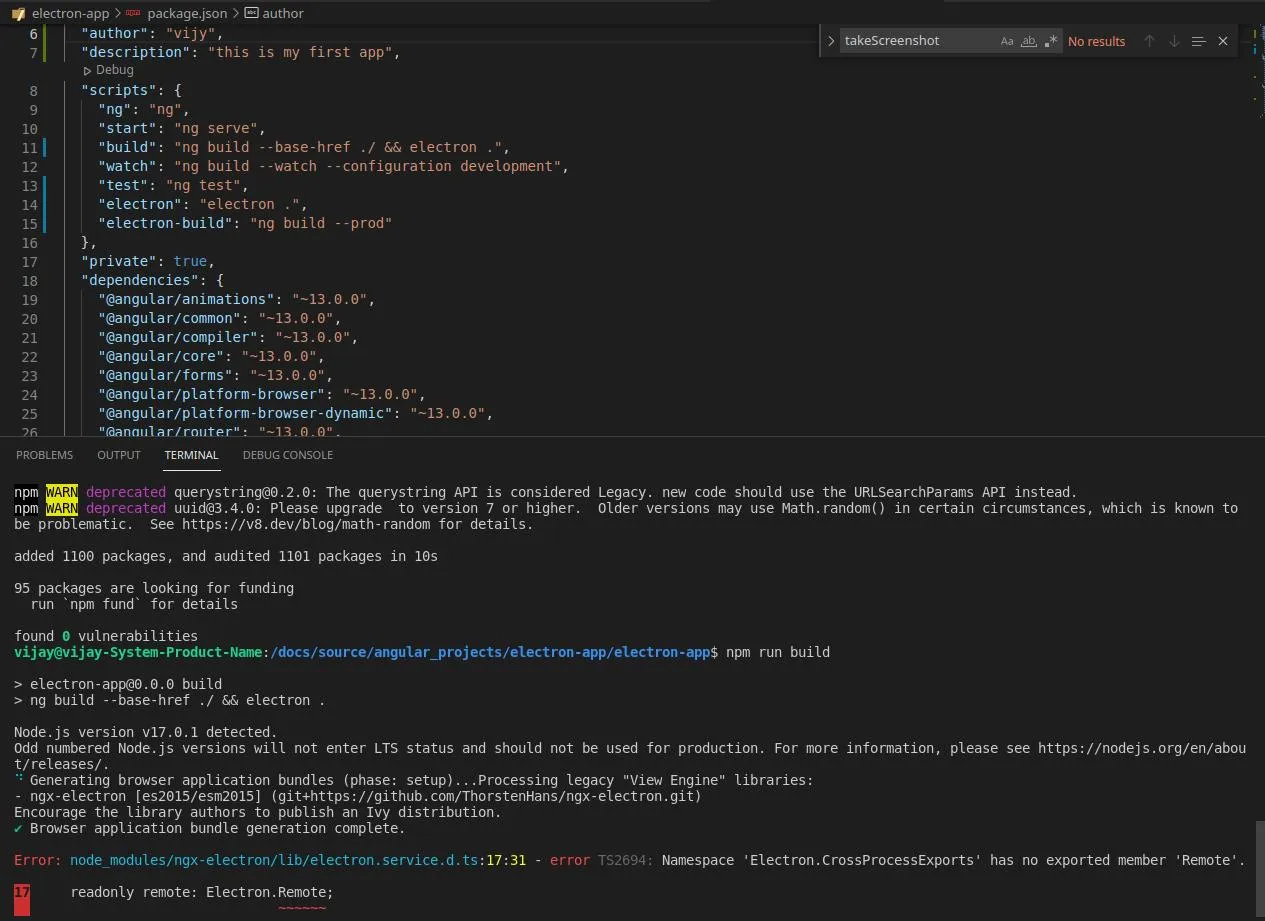Click the string symbol icon before author breadcrumb
Screen dimensions: 1265x921
[251, 14]
